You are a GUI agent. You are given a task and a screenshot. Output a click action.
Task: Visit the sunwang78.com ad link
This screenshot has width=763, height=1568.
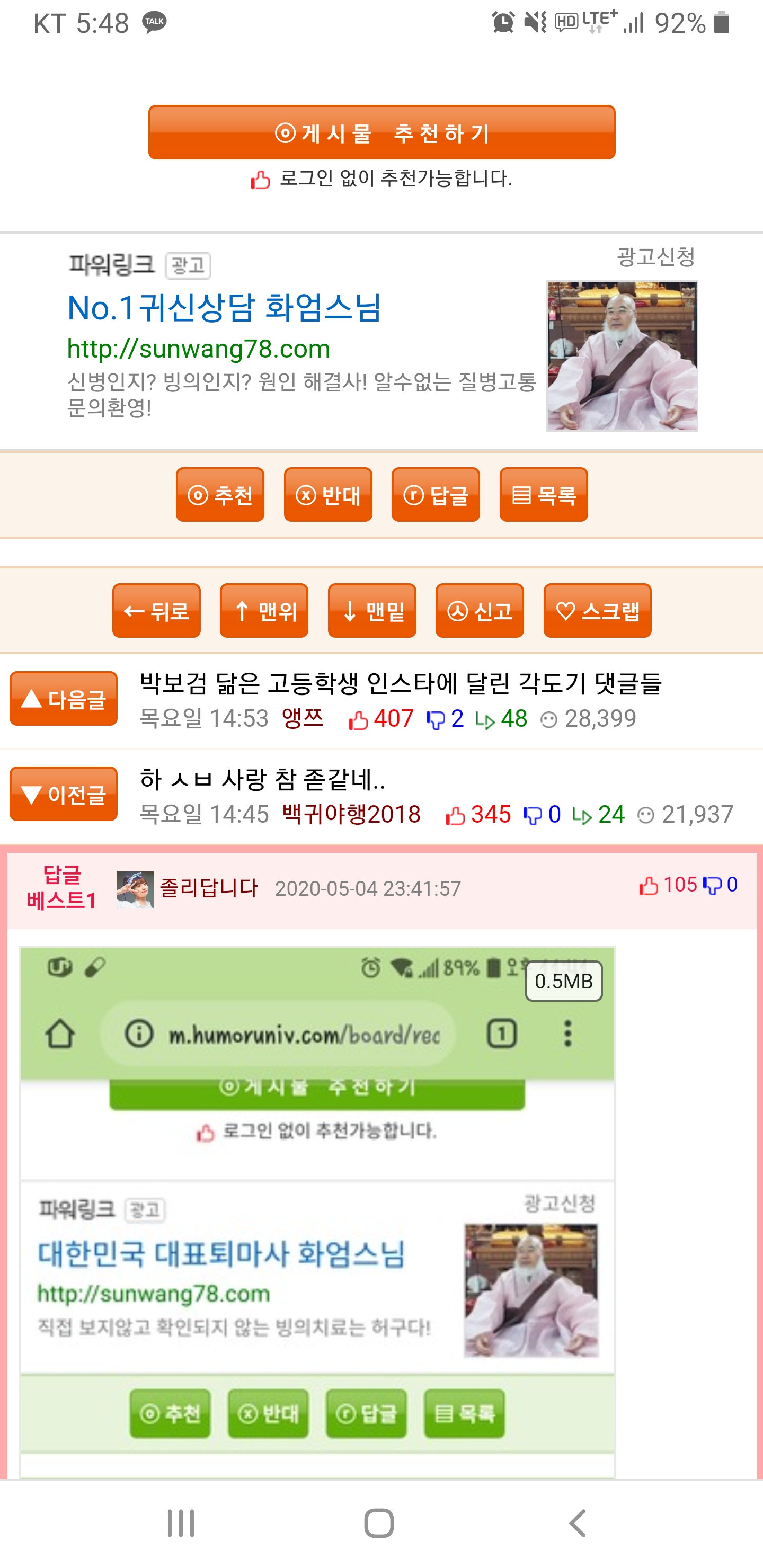(199, 349)
